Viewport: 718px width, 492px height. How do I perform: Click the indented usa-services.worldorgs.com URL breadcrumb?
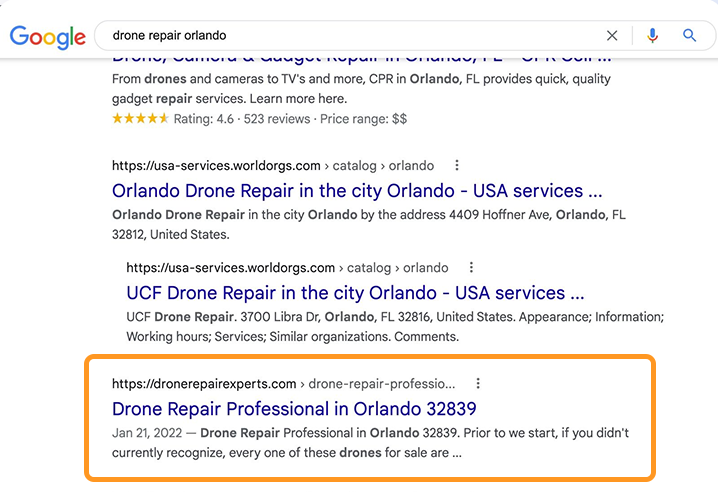tap(287, 268)
